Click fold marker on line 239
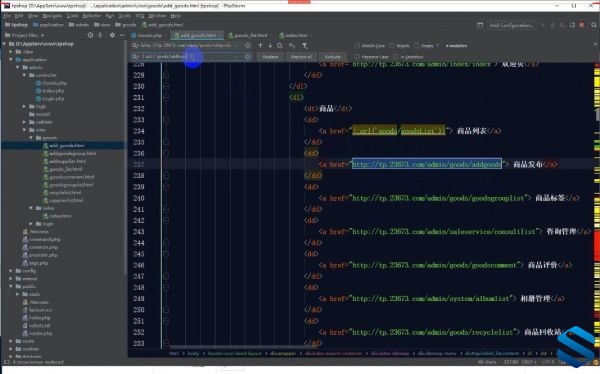 point(166,187)
